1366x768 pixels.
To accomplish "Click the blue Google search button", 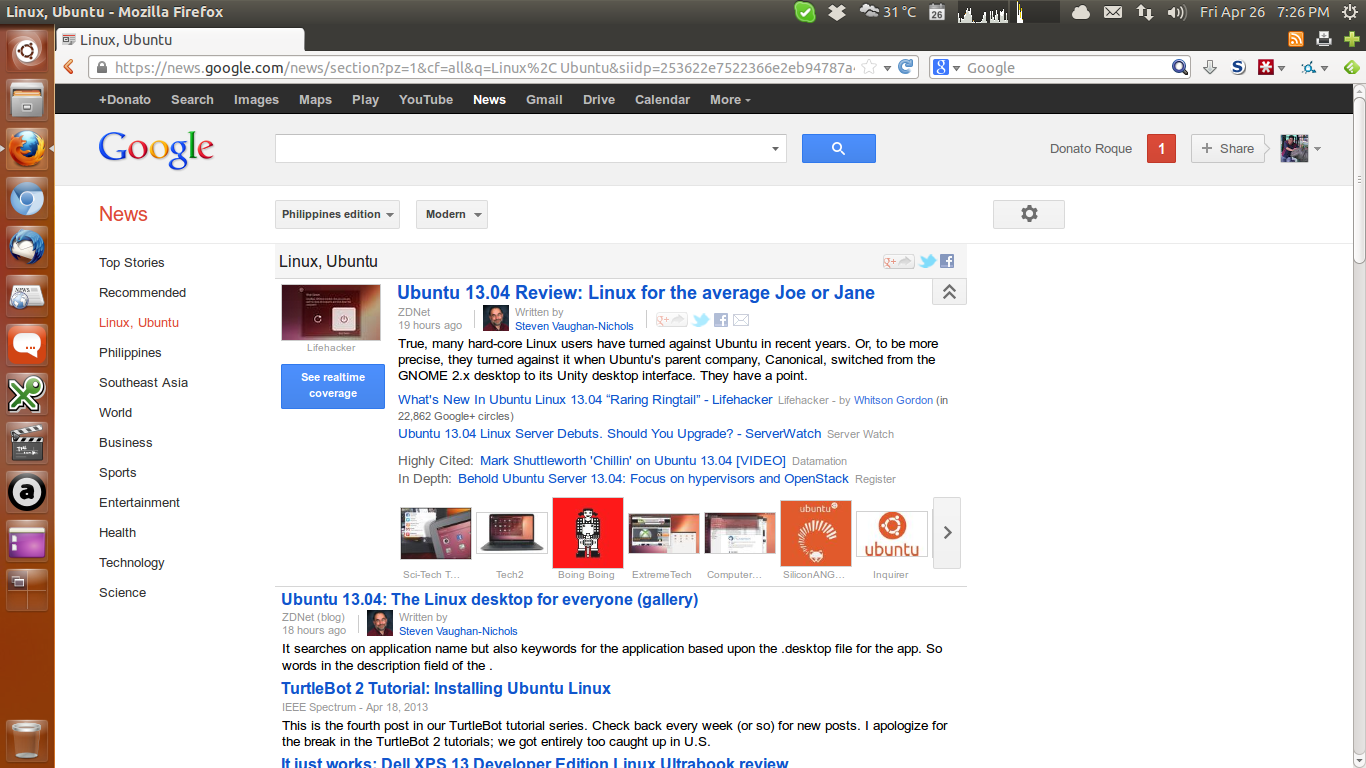I will pyautogui.click(x=838, y=148).
